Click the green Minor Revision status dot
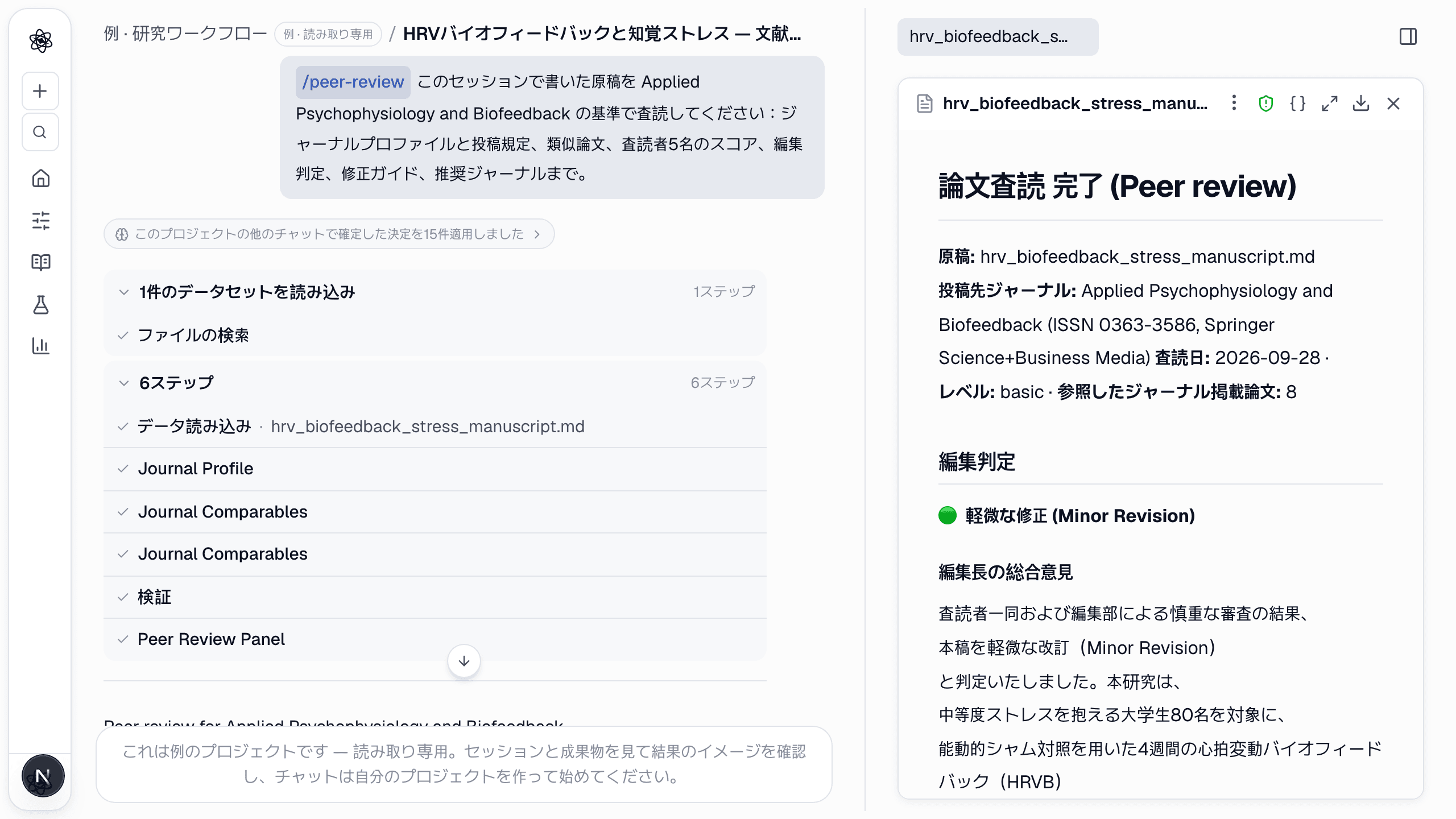This screenshot has height=819, width=1456. click(x=948, y=515)
